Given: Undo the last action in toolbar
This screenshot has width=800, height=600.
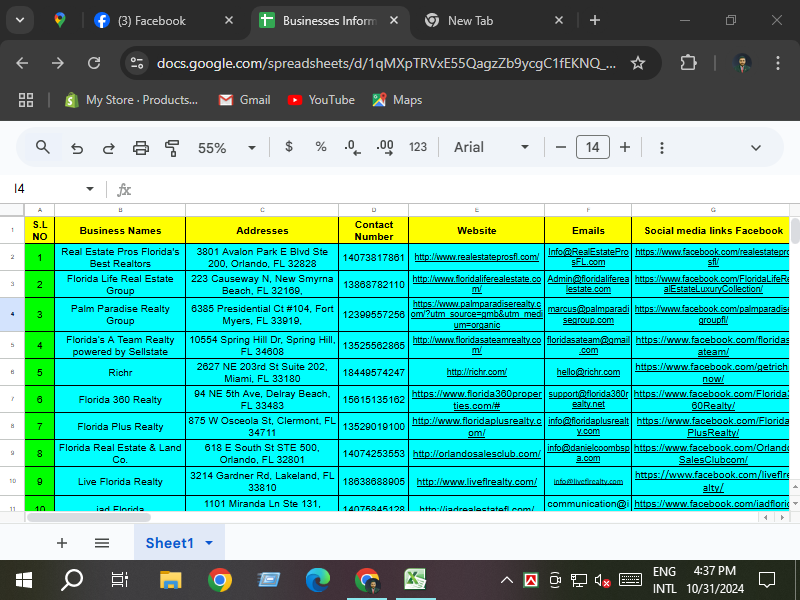Looking at the screenshot, I should pos(77,147).
